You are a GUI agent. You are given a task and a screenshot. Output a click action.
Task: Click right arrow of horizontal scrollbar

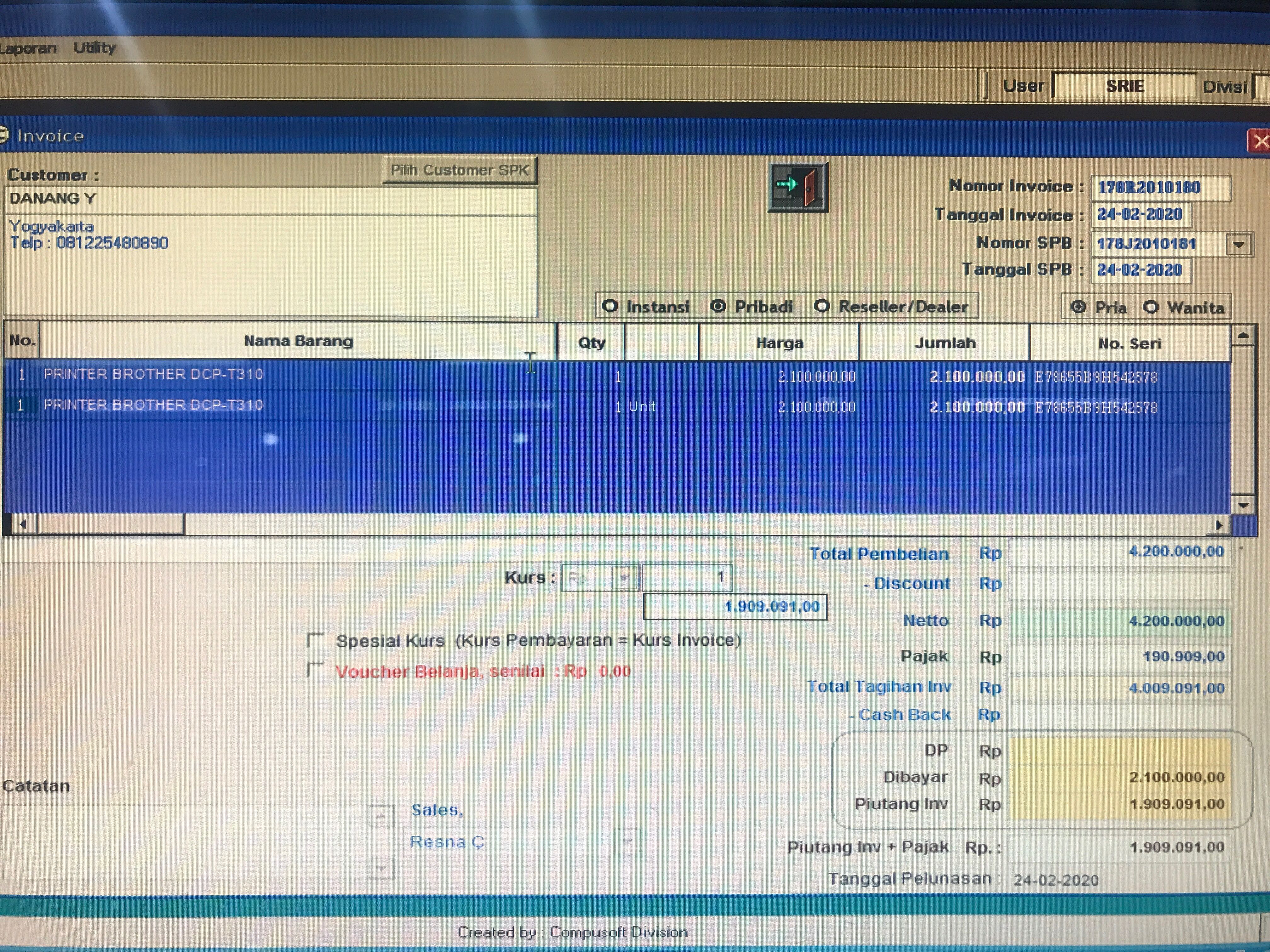[x=1218, y=524]
